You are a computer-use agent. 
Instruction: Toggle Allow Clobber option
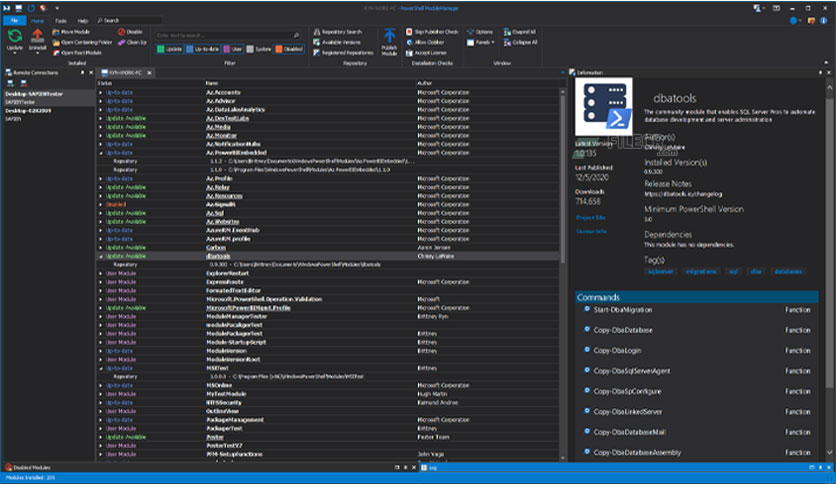pos(425,42)
